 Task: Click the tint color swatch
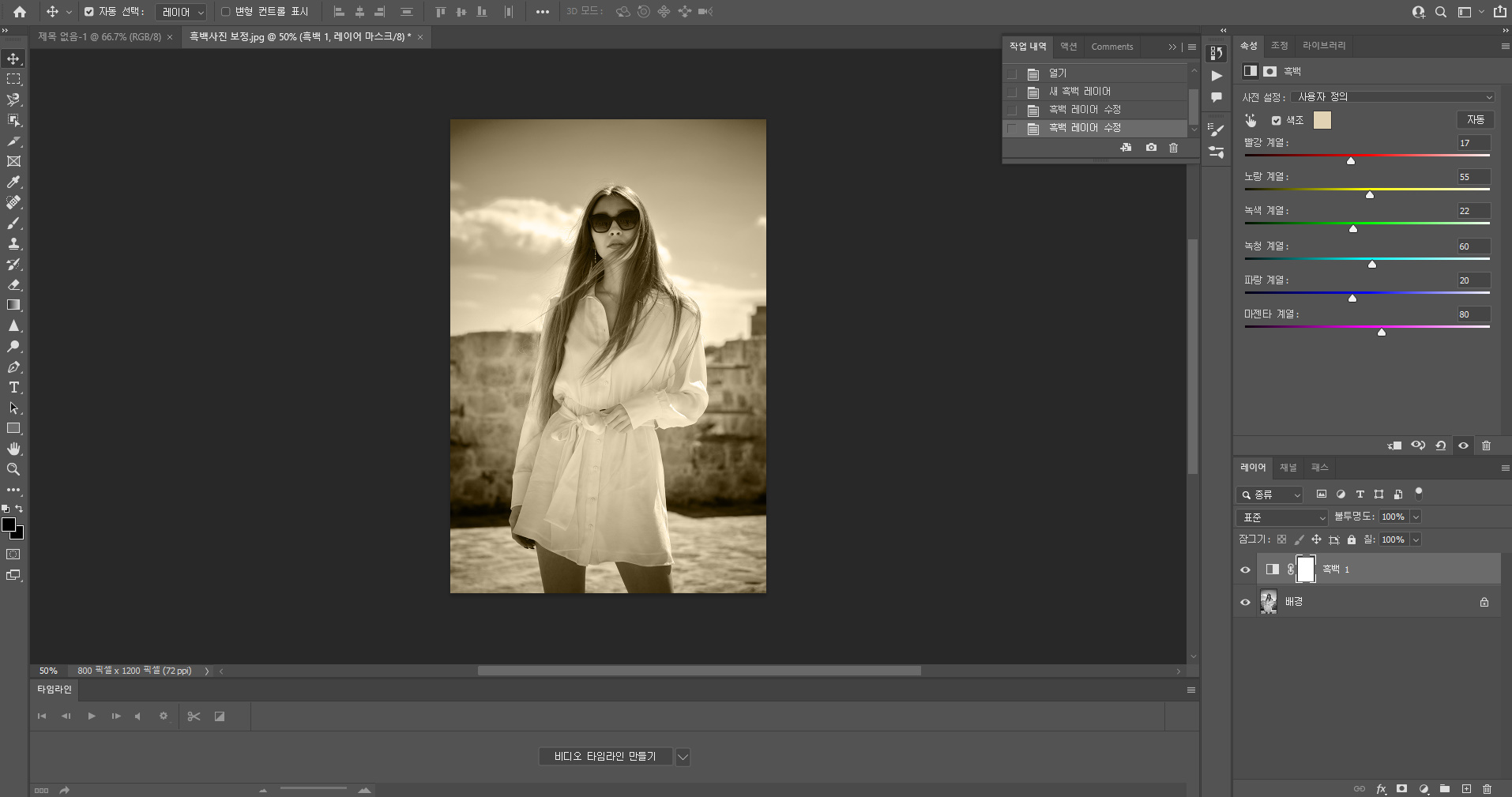[x=1322, y=120]
